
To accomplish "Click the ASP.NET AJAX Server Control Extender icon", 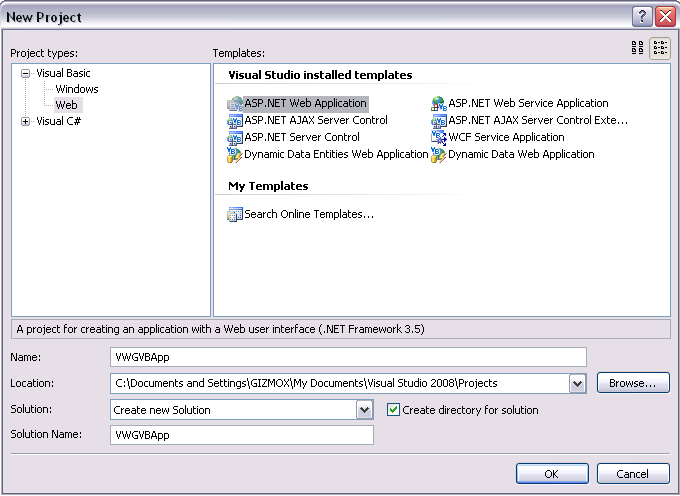I will pyautogui.click(x=439, y=121).
